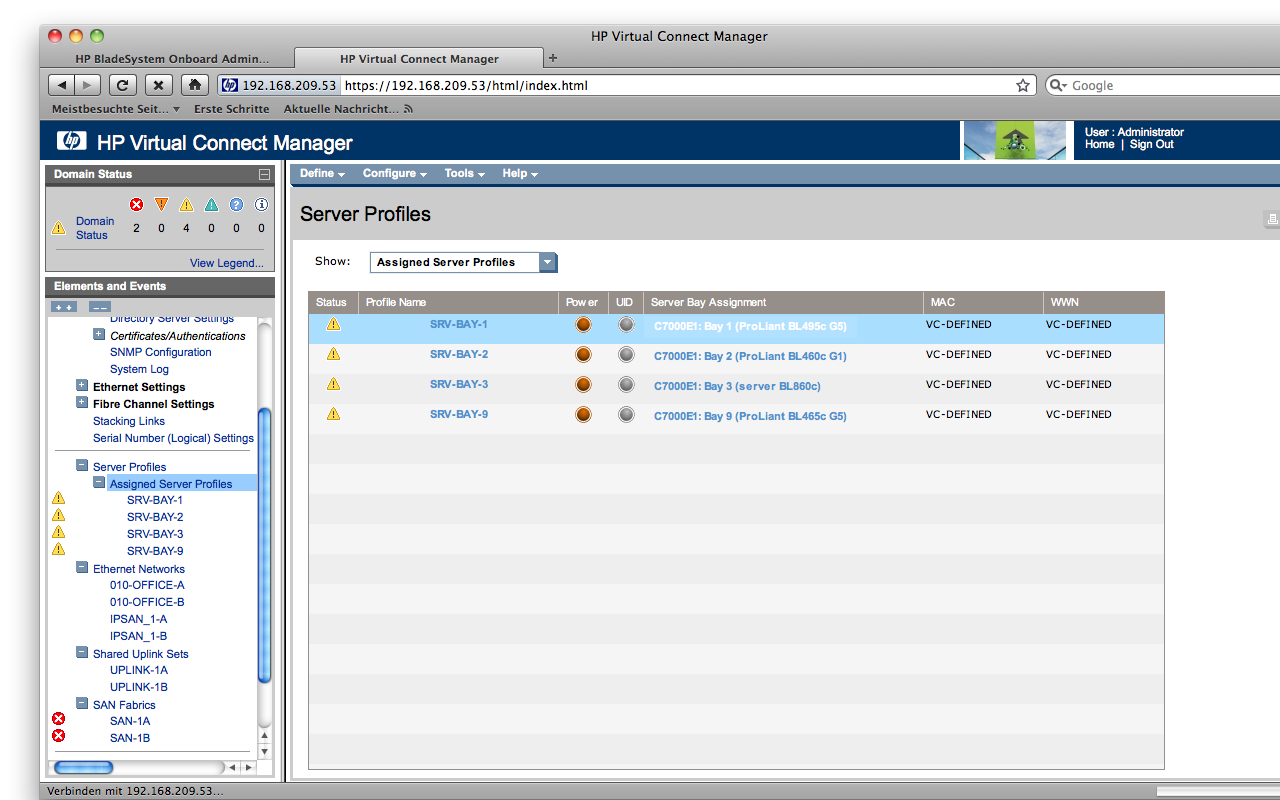1280x800 pixels.
Task: Collapse the Domain Status panel
Action: pos(264,174)
